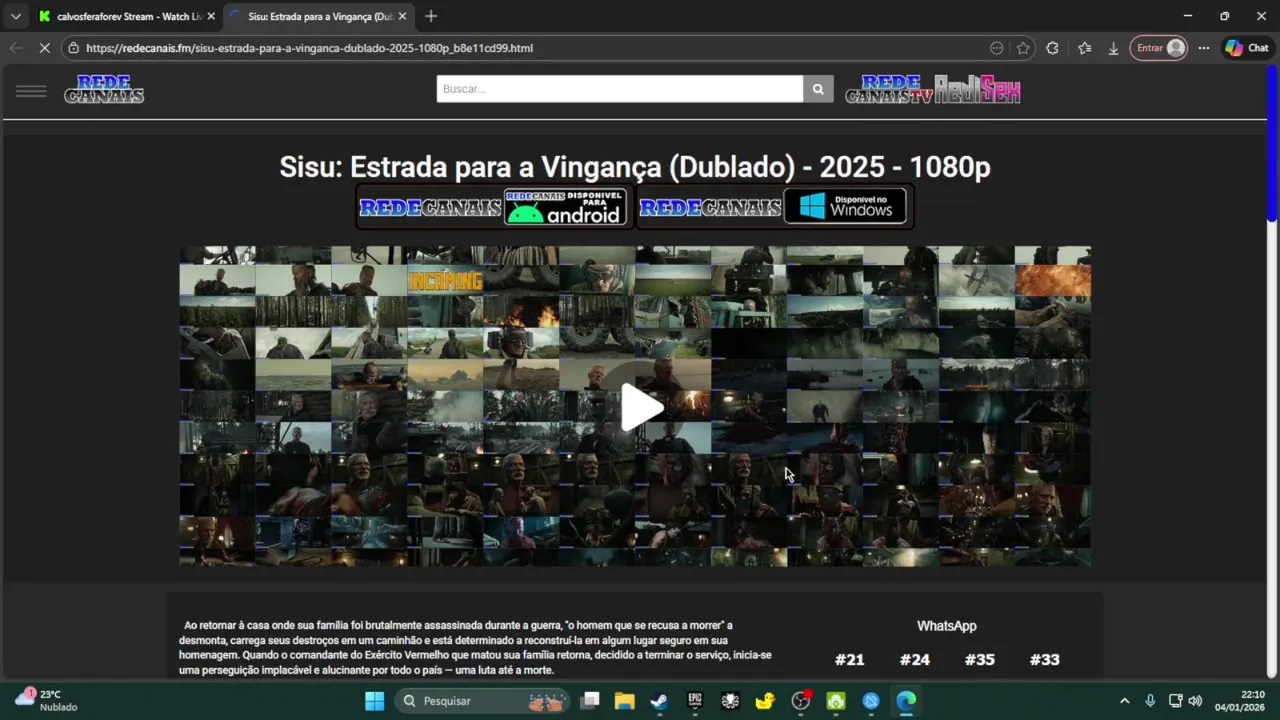The image size is (1280, 720).
Task: Click the Rede Canais Android app banner
Action: [x=493, y=207]
